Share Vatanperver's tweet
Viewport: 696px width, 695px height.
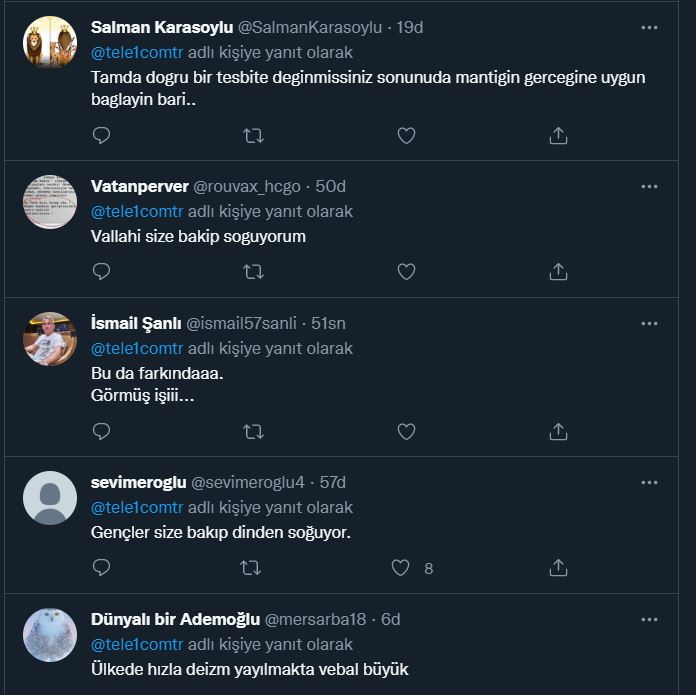559,271
